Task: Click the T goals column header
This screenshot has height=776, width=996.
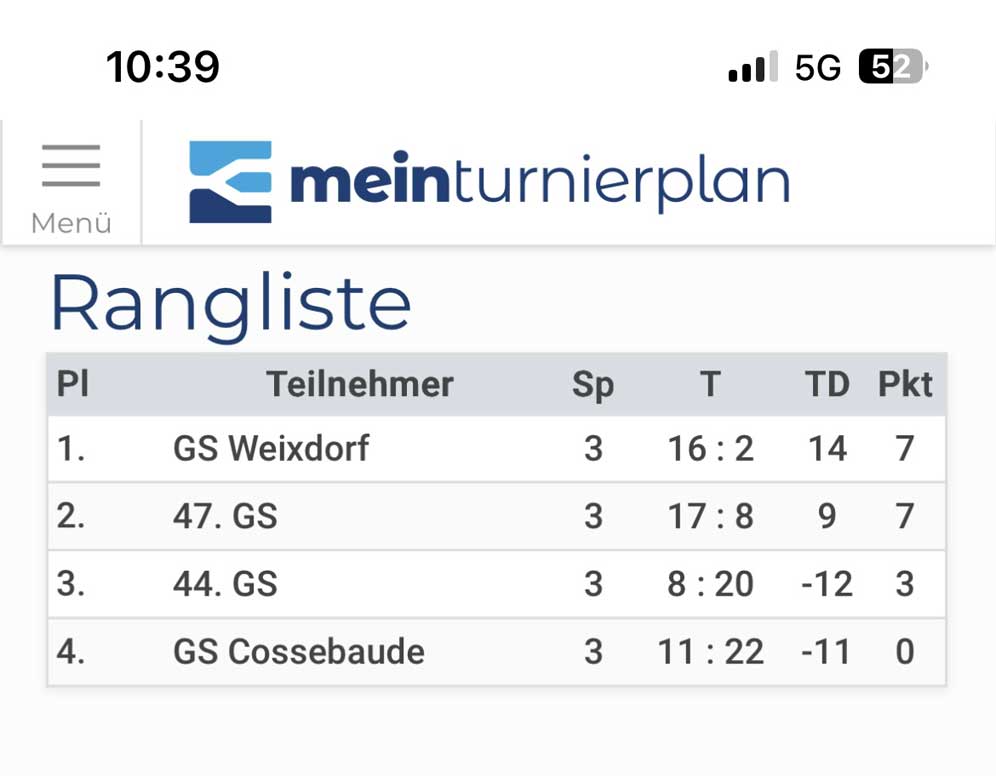Action: pos(710,384)
